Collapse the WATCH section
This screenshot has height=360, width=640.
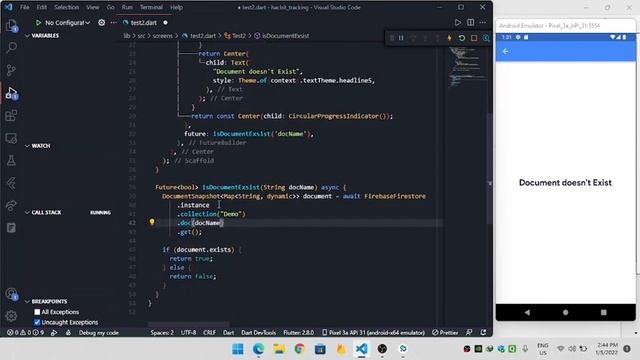[x=38, y=146]
